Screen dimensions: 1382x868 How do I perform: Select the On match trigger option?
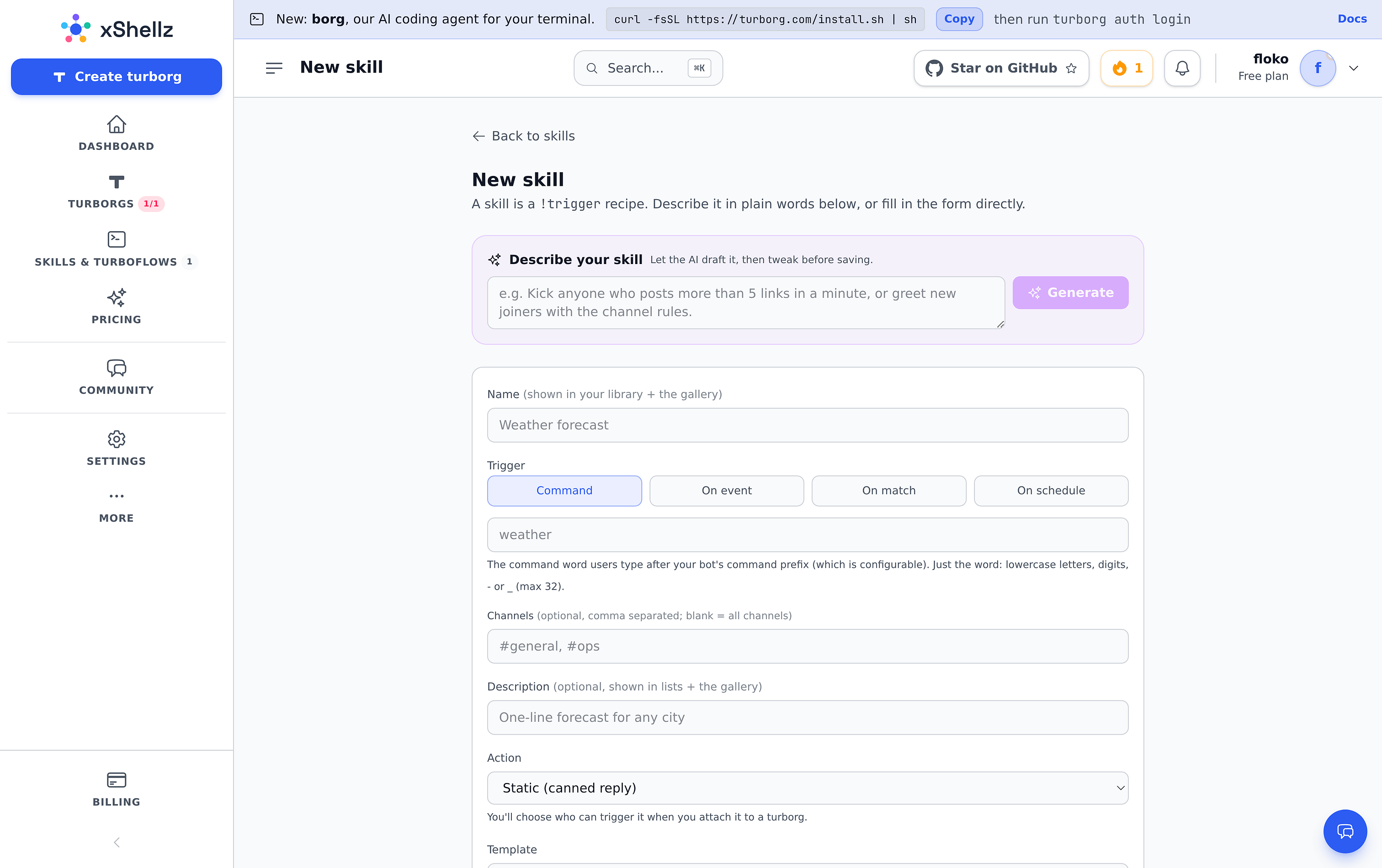(888, 491)
